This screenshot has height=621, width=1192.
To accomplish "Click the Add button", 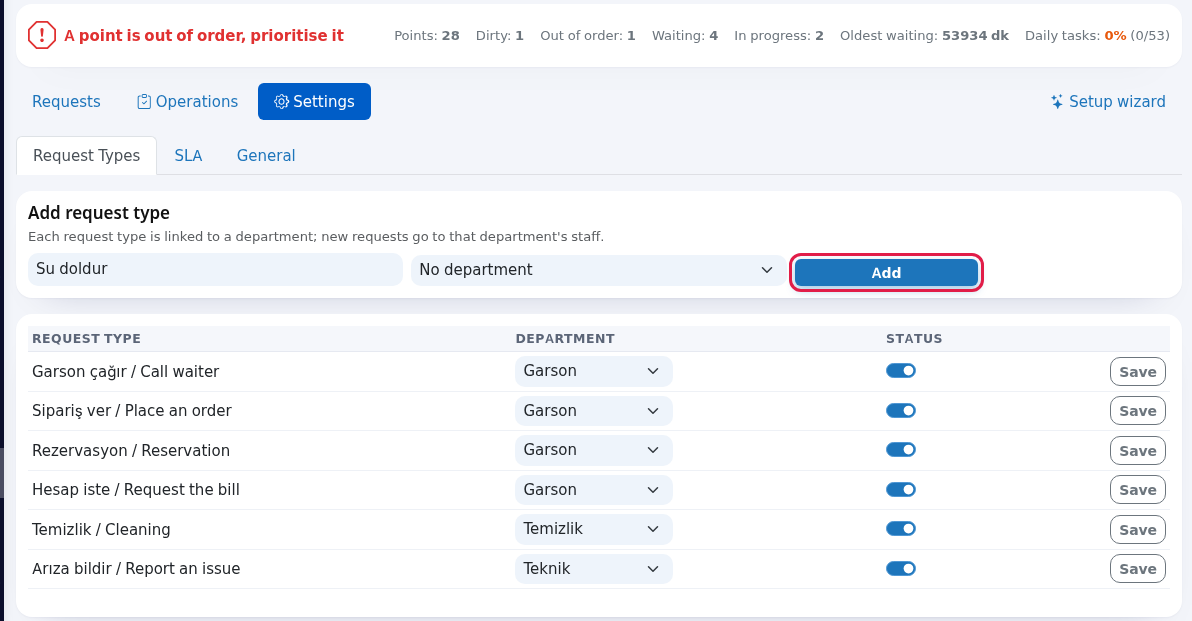I will tap(886, 273).
